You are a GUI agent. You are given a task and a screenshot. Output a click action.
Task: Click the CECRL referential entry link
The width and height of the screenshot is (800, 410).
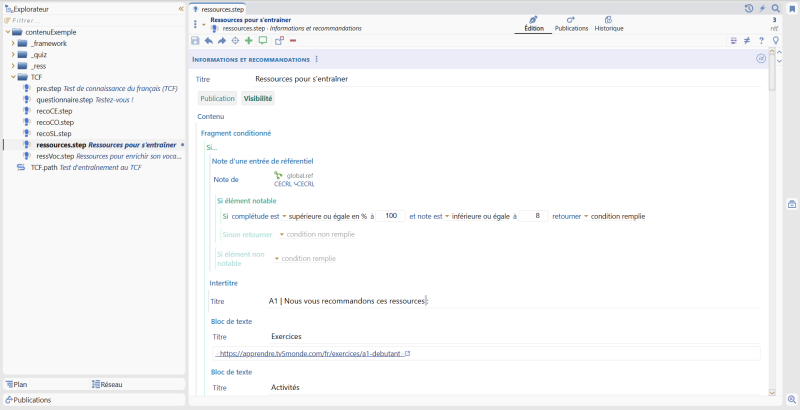coord(294,184)
